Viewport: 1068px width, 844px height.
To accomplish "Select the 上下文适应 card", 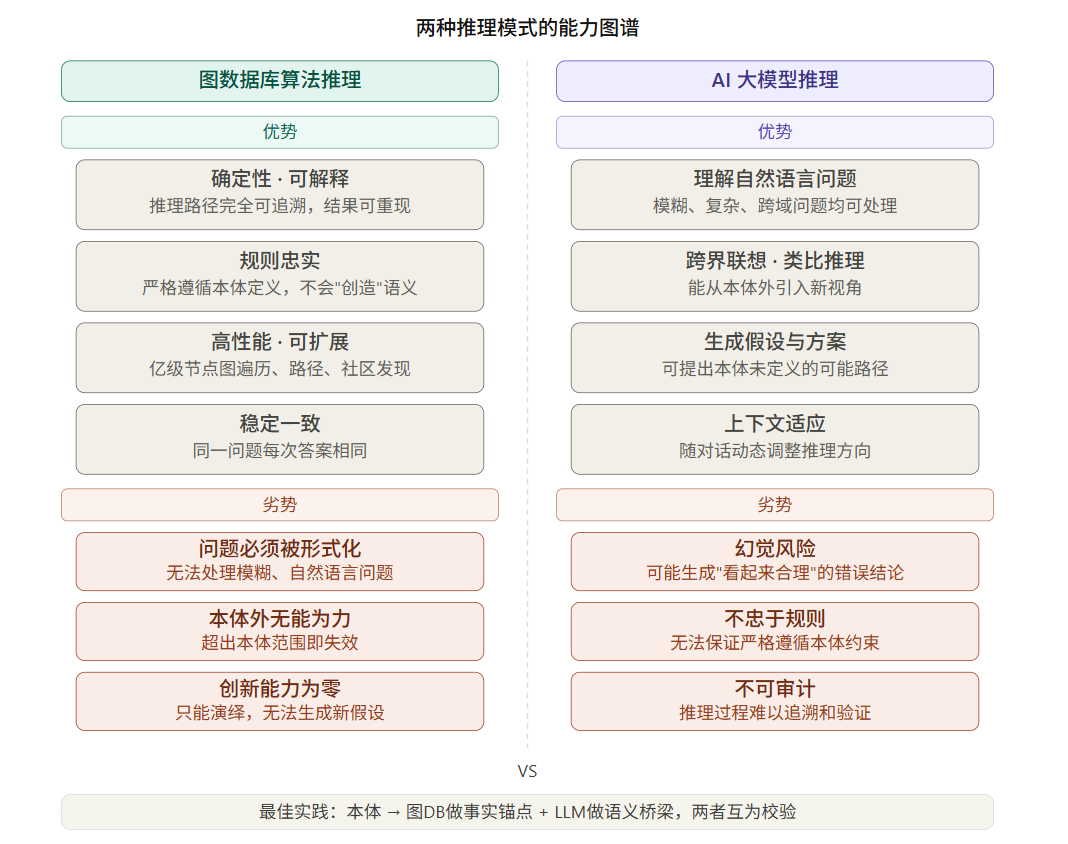I will [774, 439].
